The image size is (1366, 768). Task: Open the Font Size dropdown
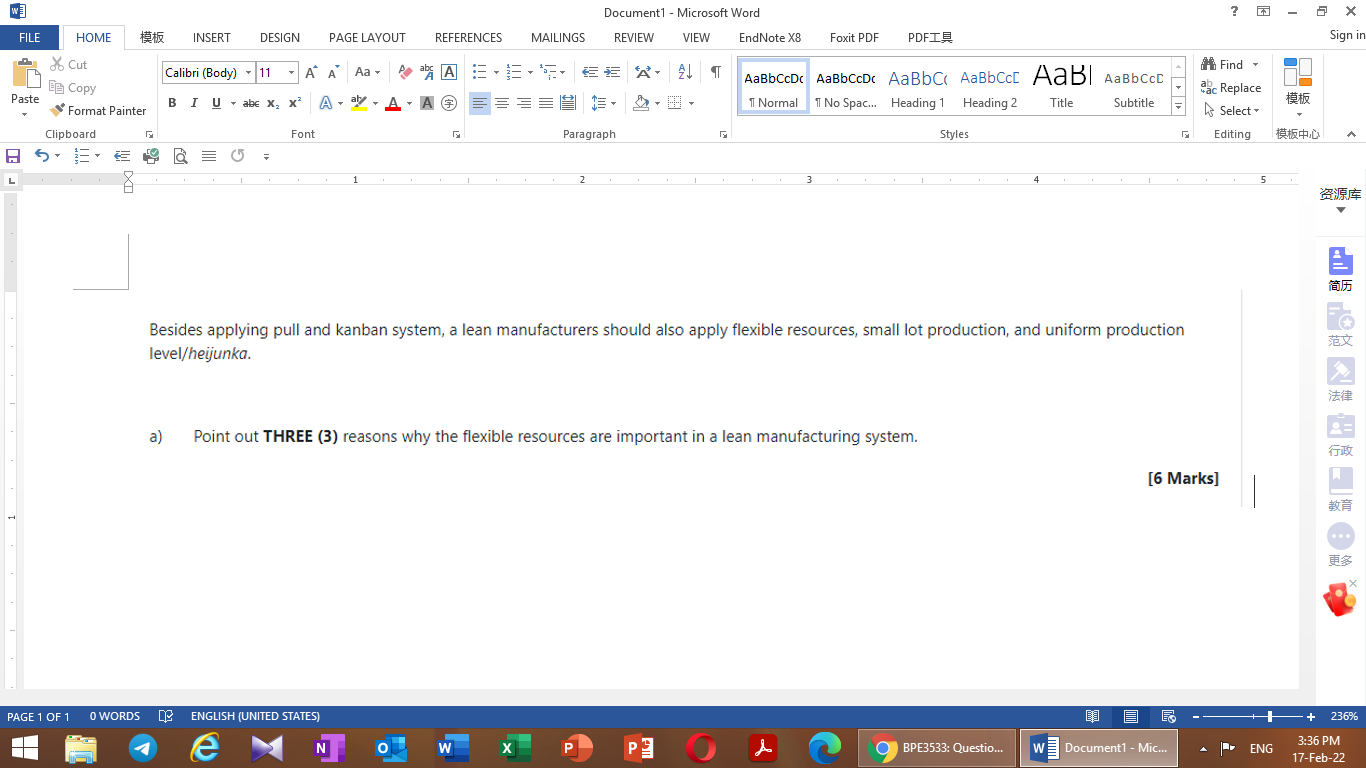[290, 72]
